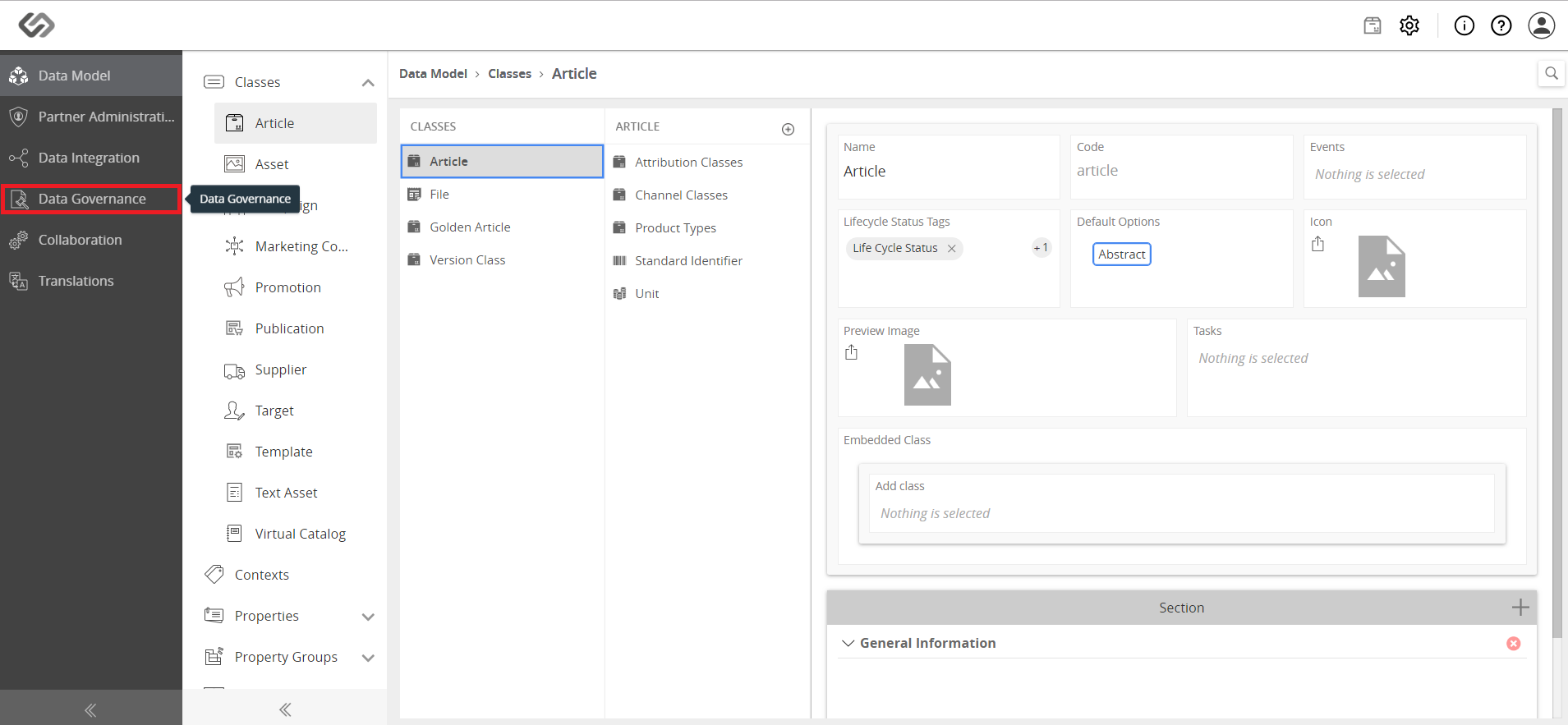Image resolution: width=1568 pixels, height=725 pixels.
Task: Expand the Property Groups menu group
Action: [368, 658]
